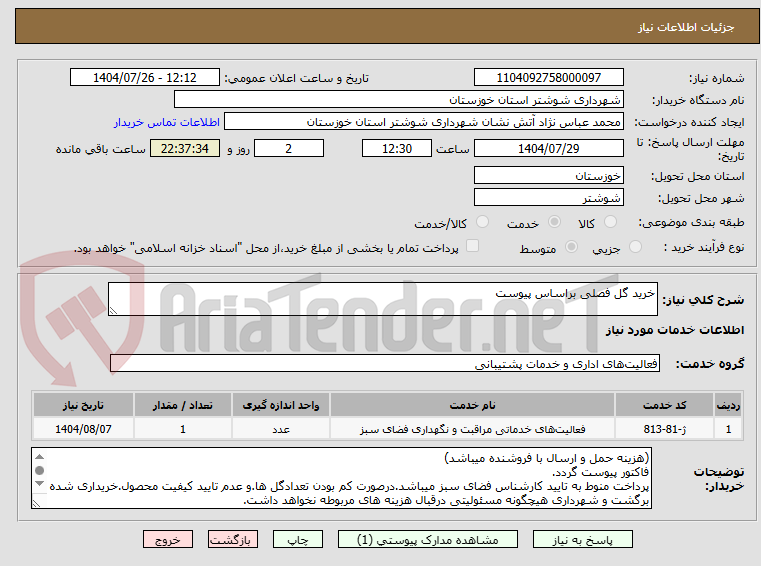This screenshot has width=761, height=566.
Task: Click the buyer notes text area
Action: (x=341, y=478)
